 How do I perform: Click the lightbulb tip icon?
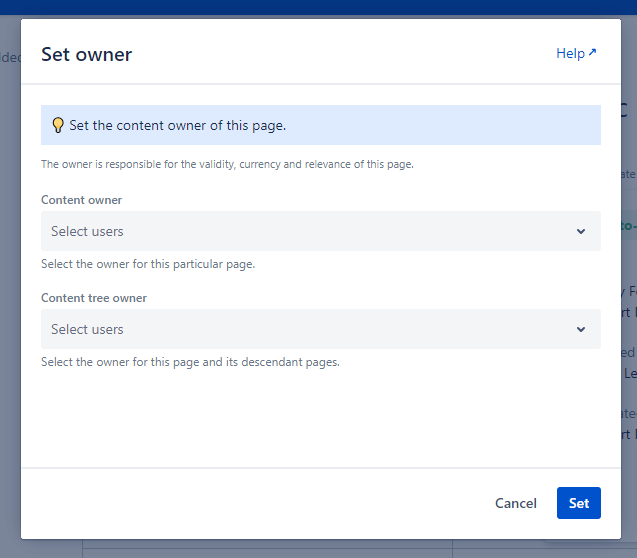coord(58,125)
